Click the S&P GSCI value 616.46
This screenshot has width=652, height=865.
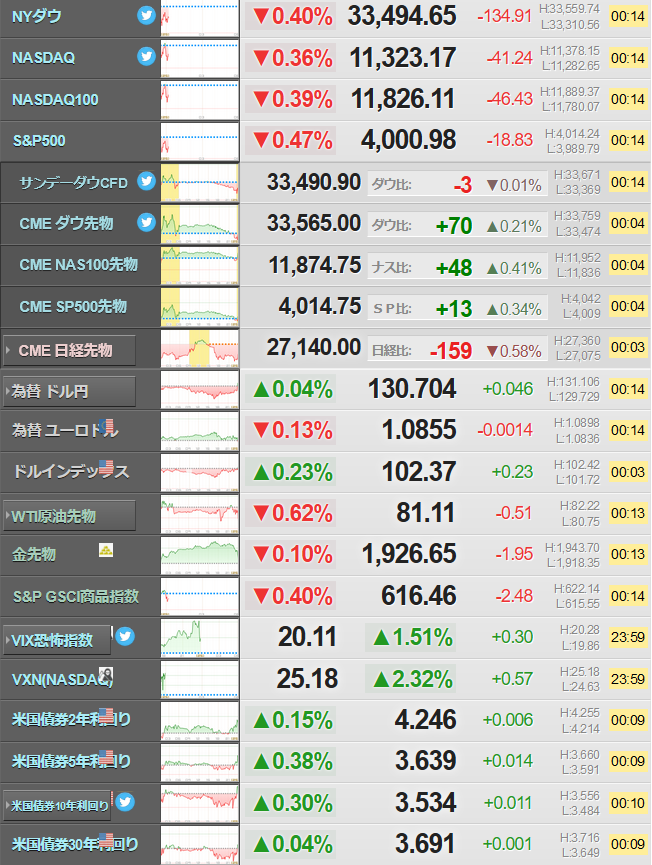419,596
